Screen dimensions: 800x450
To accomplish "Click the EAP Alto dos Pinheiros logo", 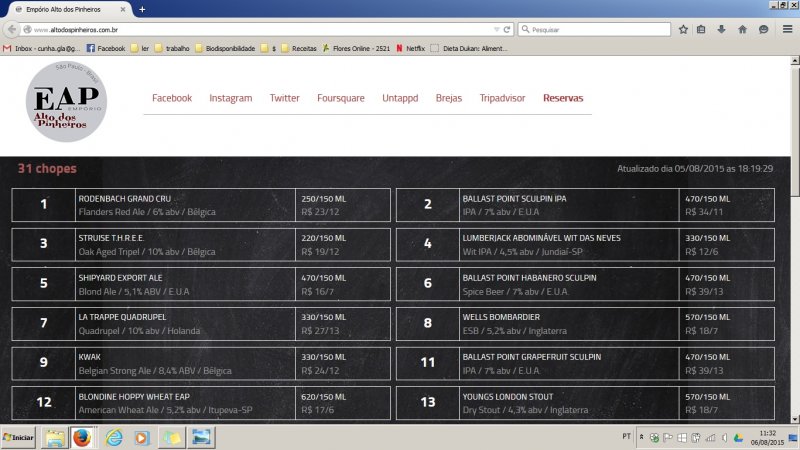I will pyautogui.click(x=66, y=102).
